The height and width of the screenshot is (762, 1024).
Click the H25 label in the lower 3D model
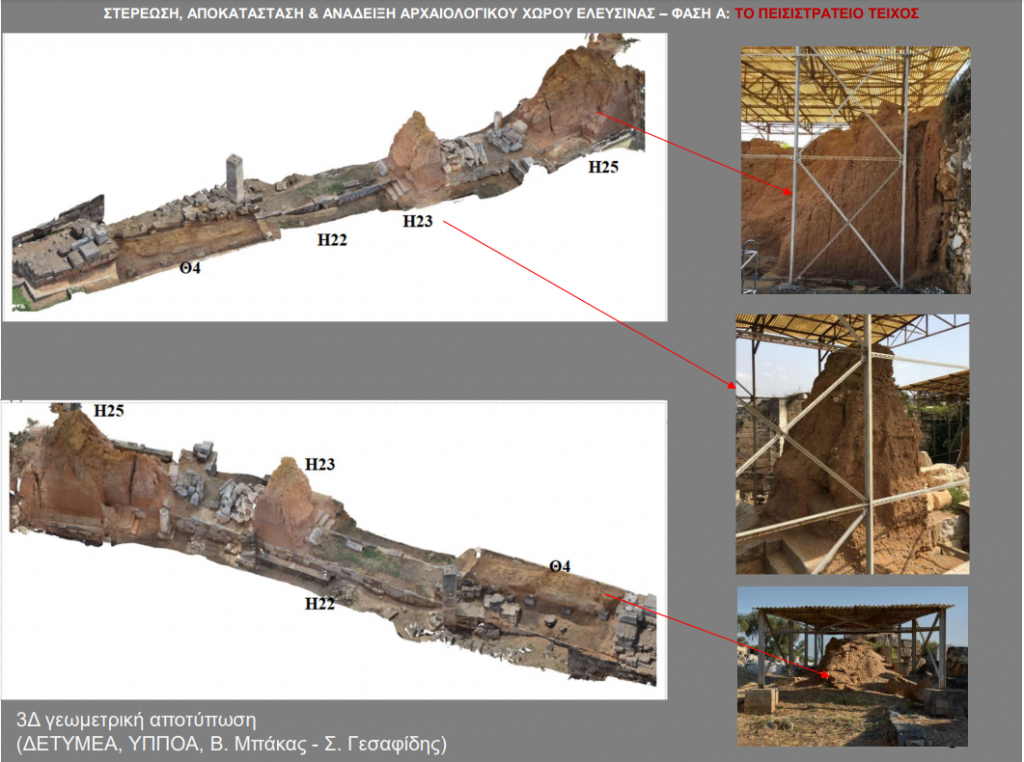[x=109, y=410]
